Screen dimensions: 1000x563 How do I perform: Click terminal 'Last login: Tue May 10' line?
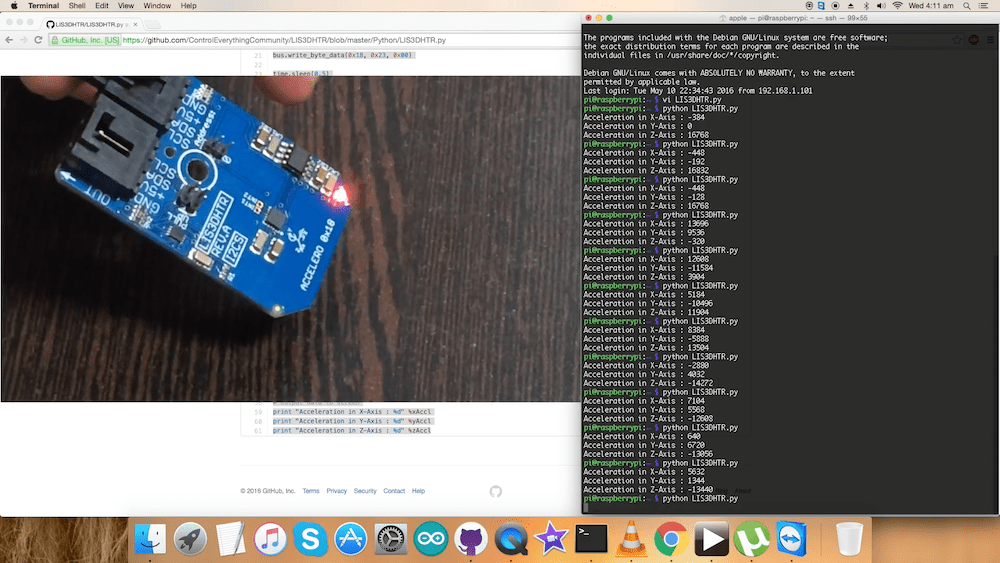tap(698, 91)
